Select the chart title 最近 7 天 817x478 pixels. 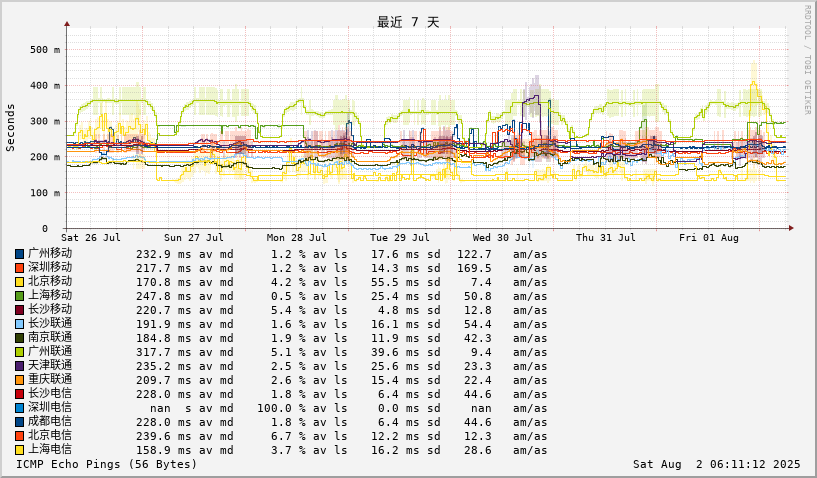point(408,22)
